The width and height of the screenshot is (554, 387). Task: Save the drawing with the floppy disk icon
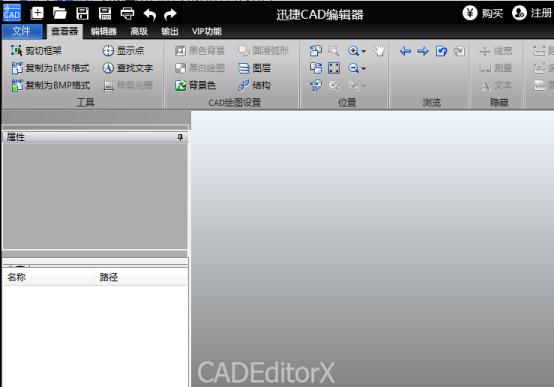click(82, 14)
